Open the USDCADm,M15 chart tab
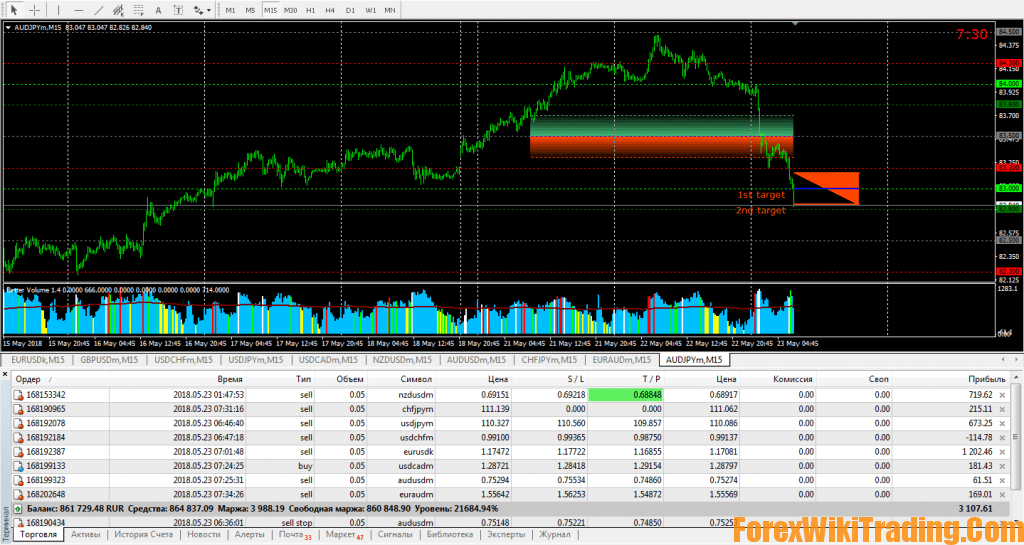Viewport: 1024px width, 545px height. pos(328,360)
